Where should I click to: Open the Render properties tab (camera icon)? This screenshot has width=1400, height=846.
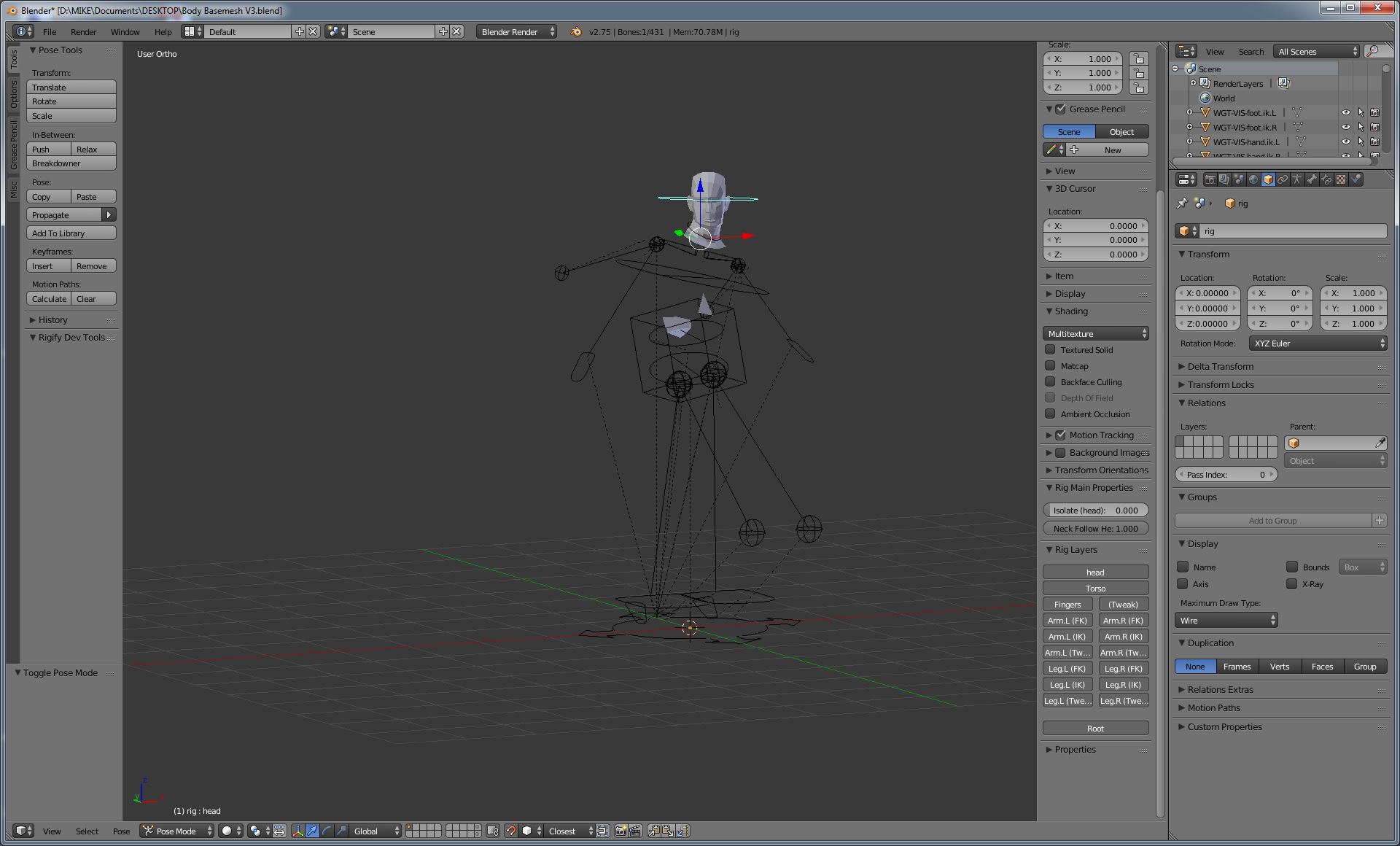pyautogui.click(x=1210, y=179)
